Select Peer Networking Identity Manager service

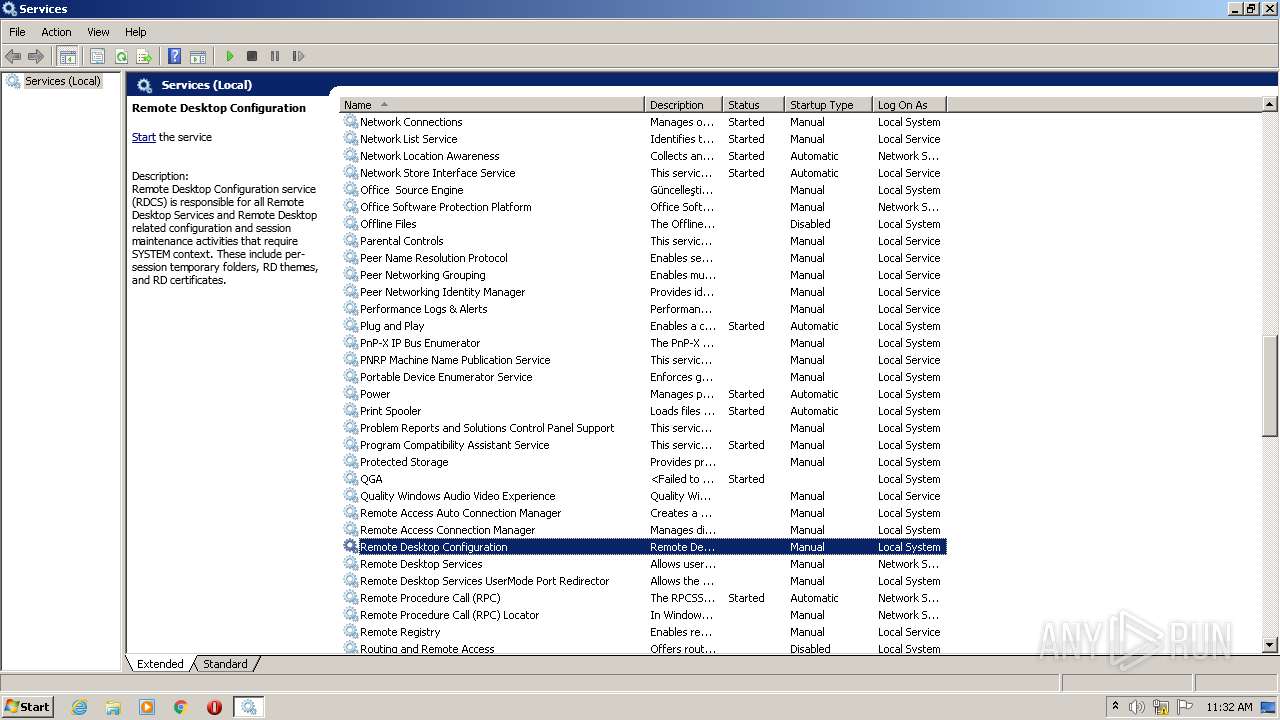pyautogui.click(x=643, y=292)
